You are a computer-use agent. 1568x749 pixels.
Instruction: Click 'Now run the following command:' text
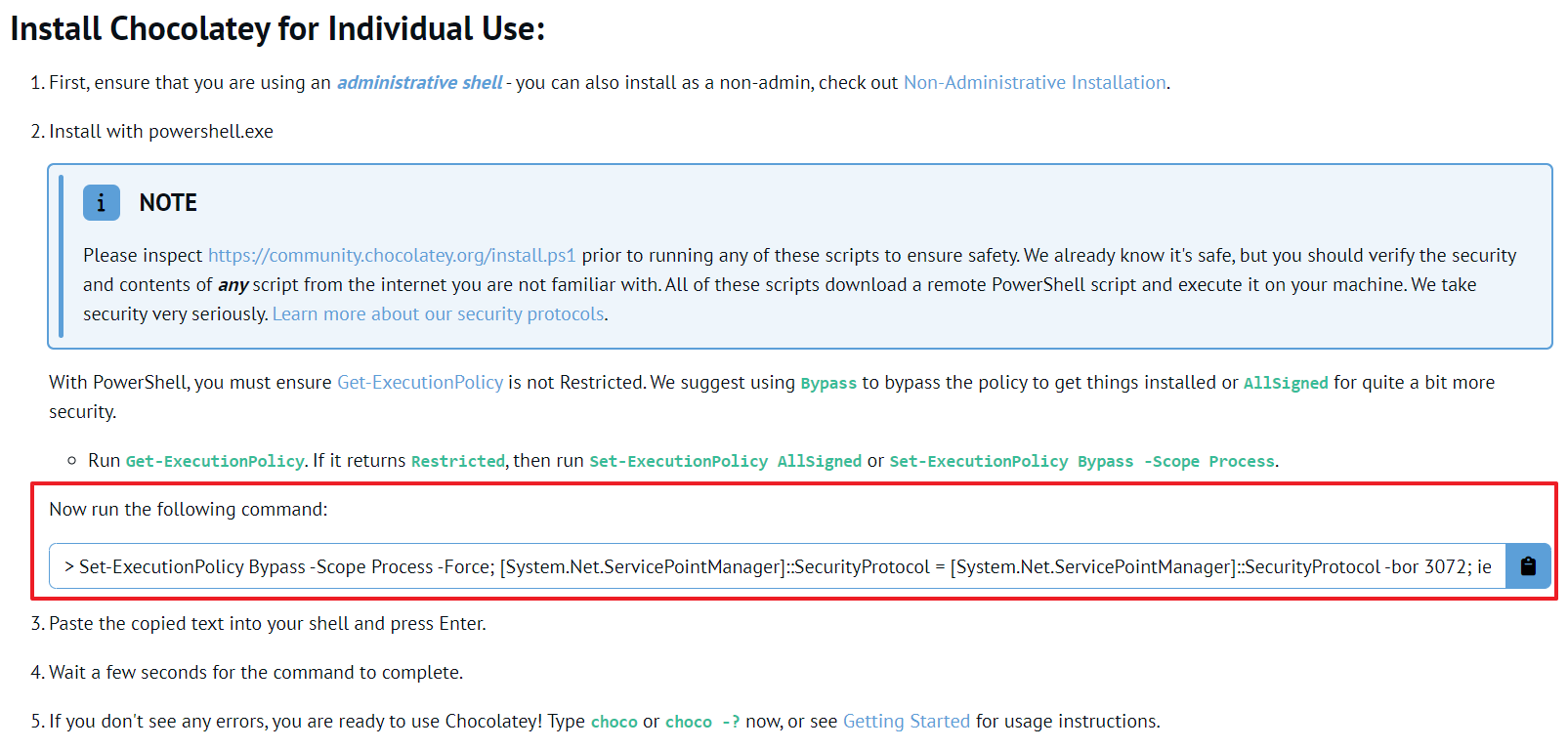[189, 509]
